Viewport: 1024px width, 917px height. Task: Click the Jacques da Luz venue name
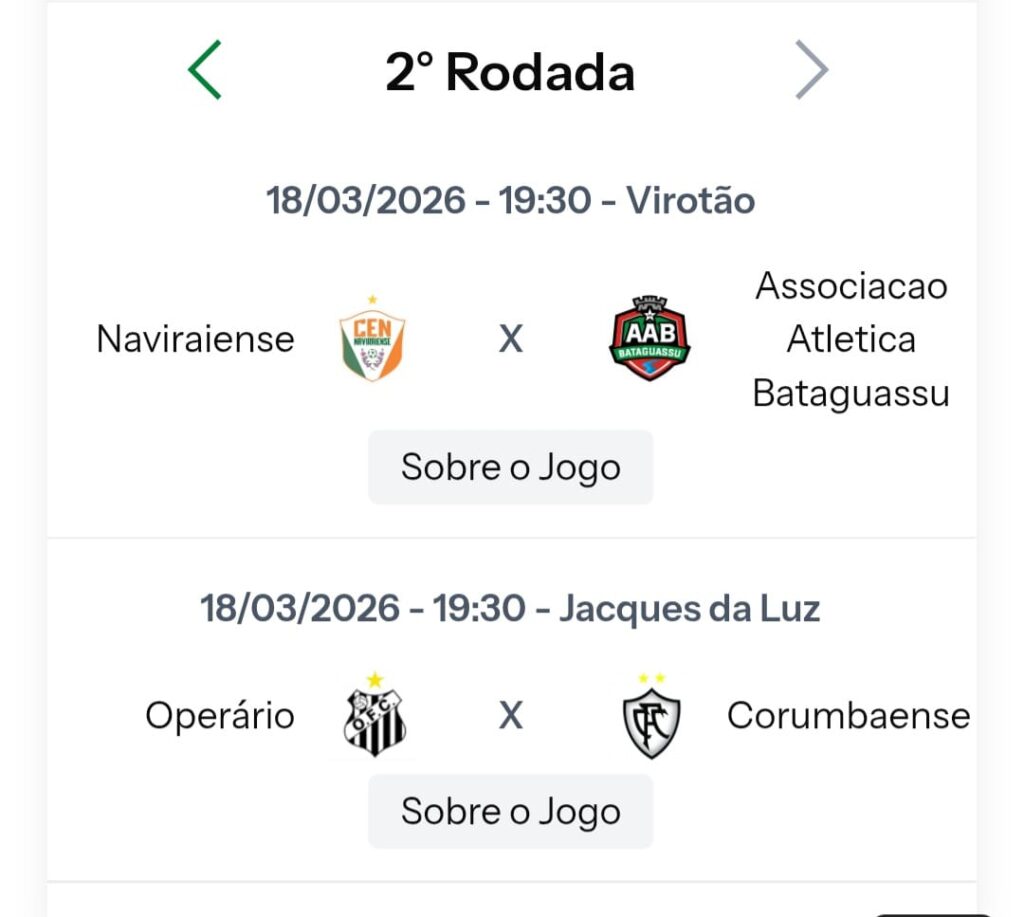click(x=689, y=608)
